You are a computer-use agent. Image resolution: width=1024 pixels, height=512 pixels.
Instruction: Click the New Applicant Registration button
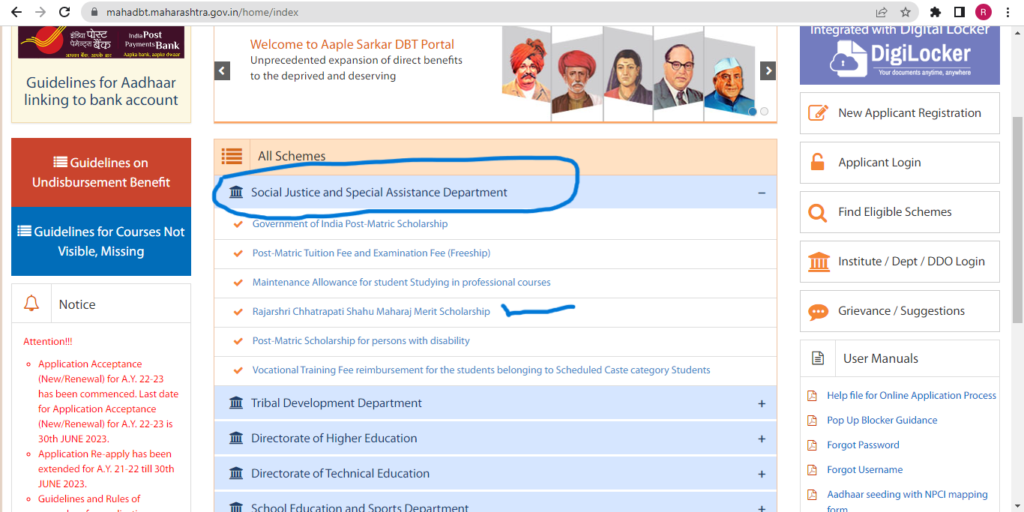coord(899,113)
